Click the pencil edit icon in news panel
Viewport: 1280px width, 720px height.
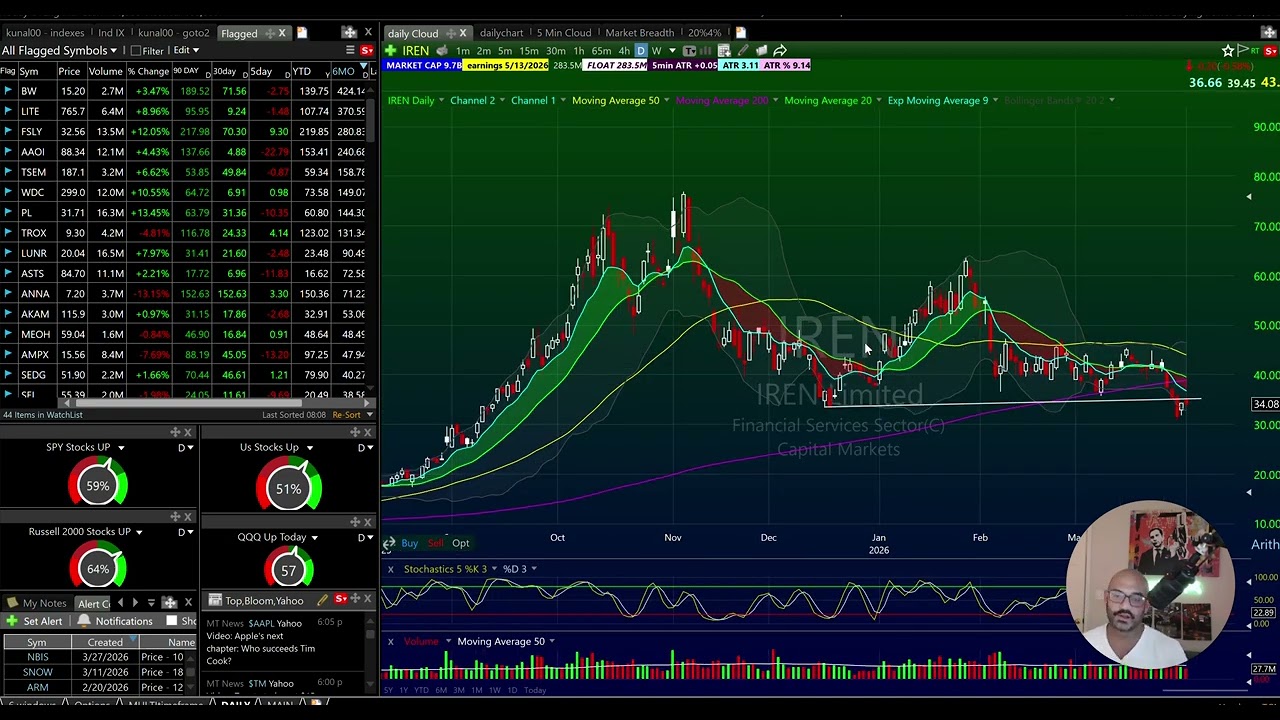coord(322,600)
